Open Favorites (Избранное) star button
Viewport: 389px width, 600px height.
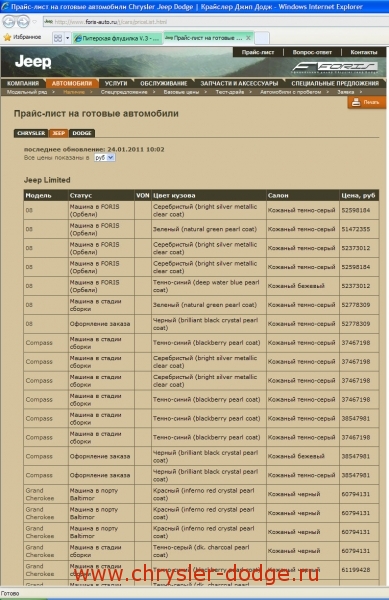23,38
